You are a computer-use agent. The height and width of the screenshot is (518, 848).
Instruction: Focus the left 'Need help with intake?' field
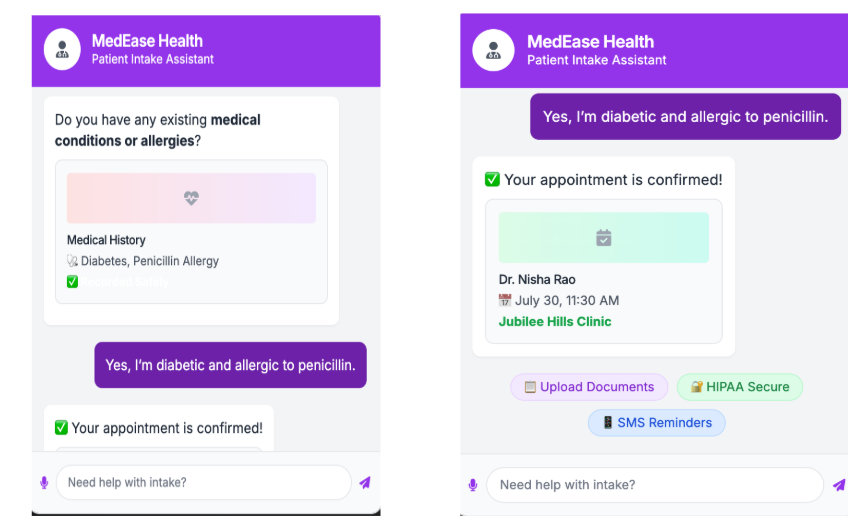203,482
